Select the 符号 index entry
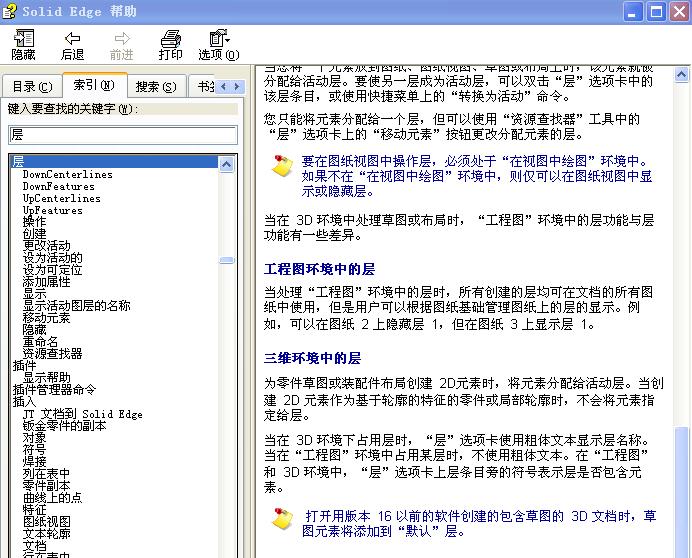This screenshot has width=692, height=558. pyautogui.click(x=34, y=450)
